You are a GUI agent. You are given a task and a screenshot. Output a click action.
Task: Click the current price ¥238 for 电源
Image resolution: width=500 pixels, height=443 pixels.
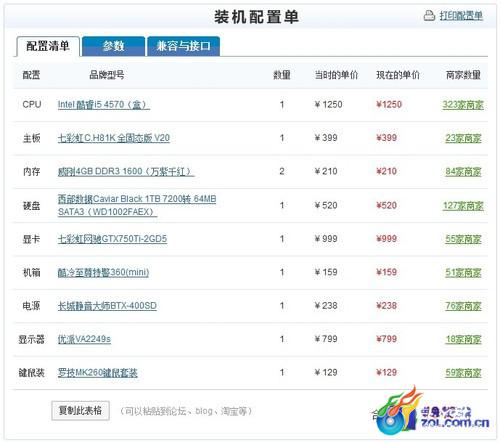pos(386,306)
